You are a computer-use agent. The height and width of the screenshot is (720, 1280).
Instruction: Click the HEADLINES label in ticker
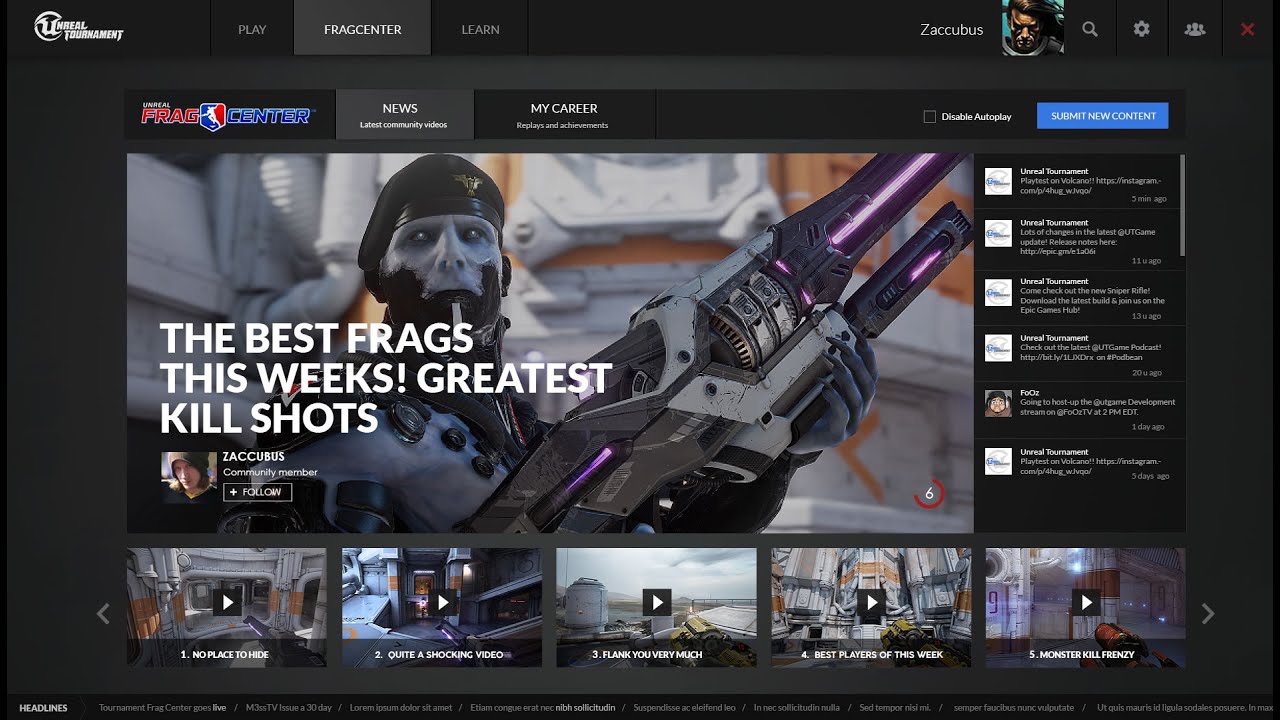(43, 708)
